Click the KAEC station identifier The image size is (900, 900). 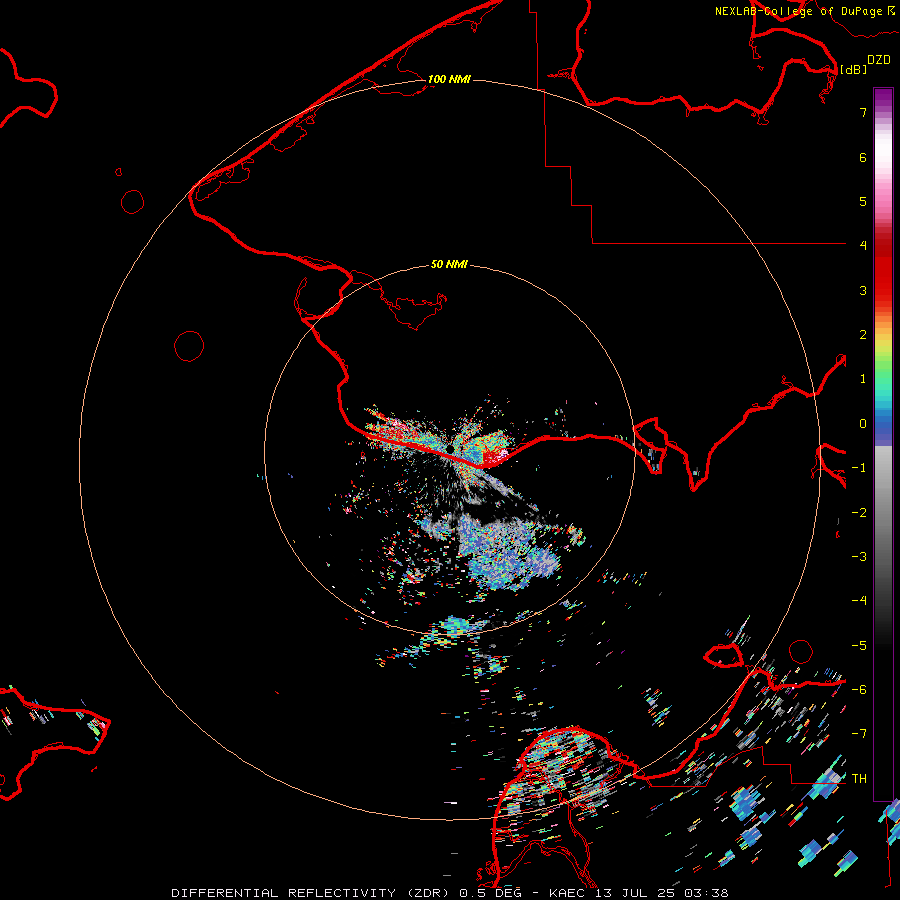click(x=570, y=893)
